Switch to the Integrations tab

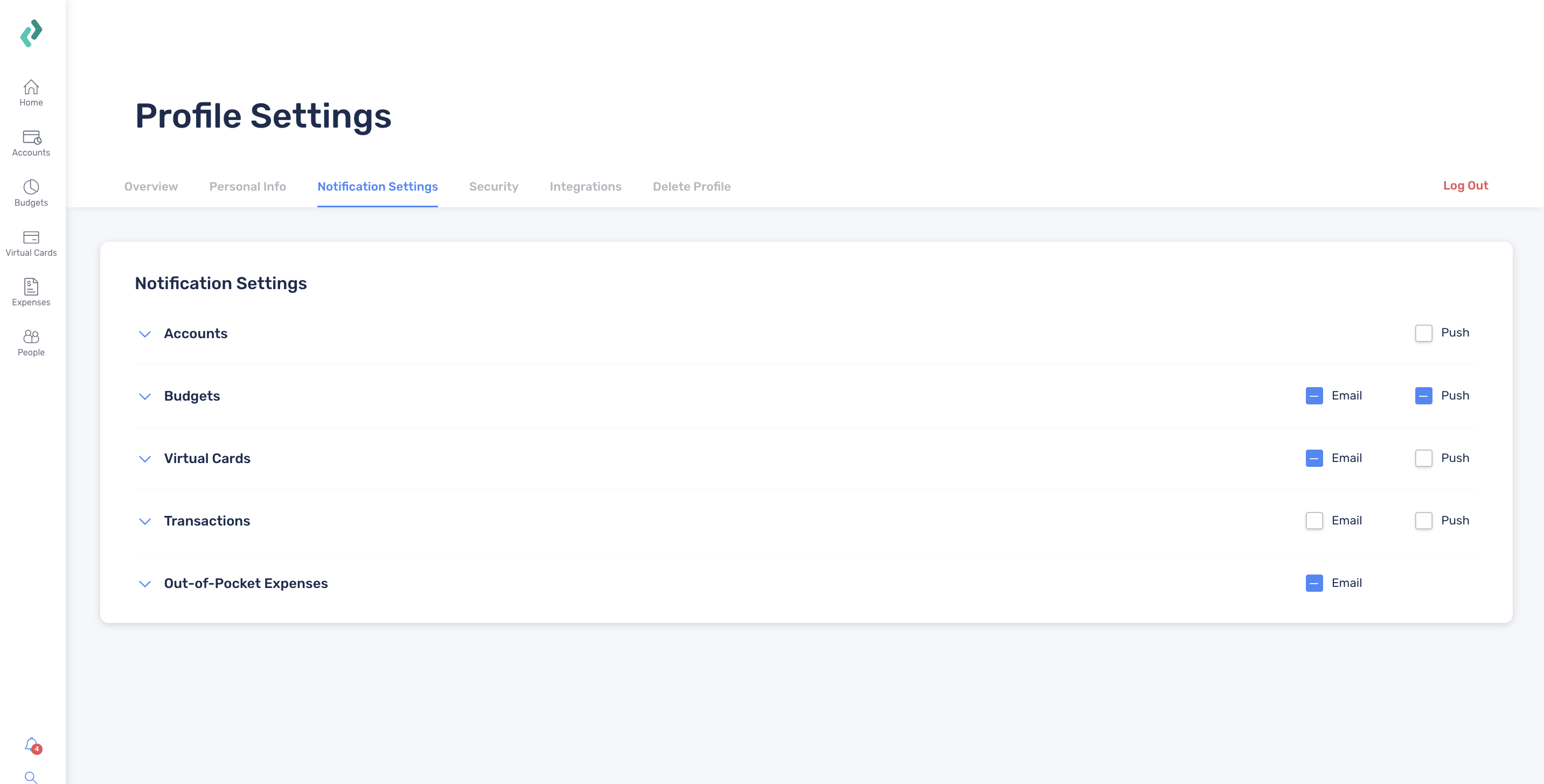[x=586, y=186]
